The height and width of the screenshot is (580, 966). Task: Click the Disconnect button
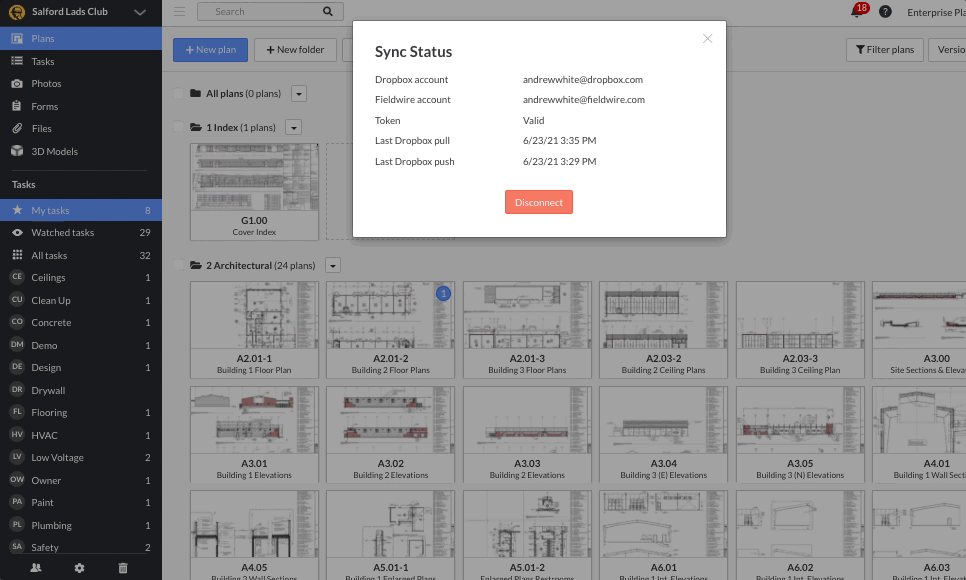tap(538, 202)
